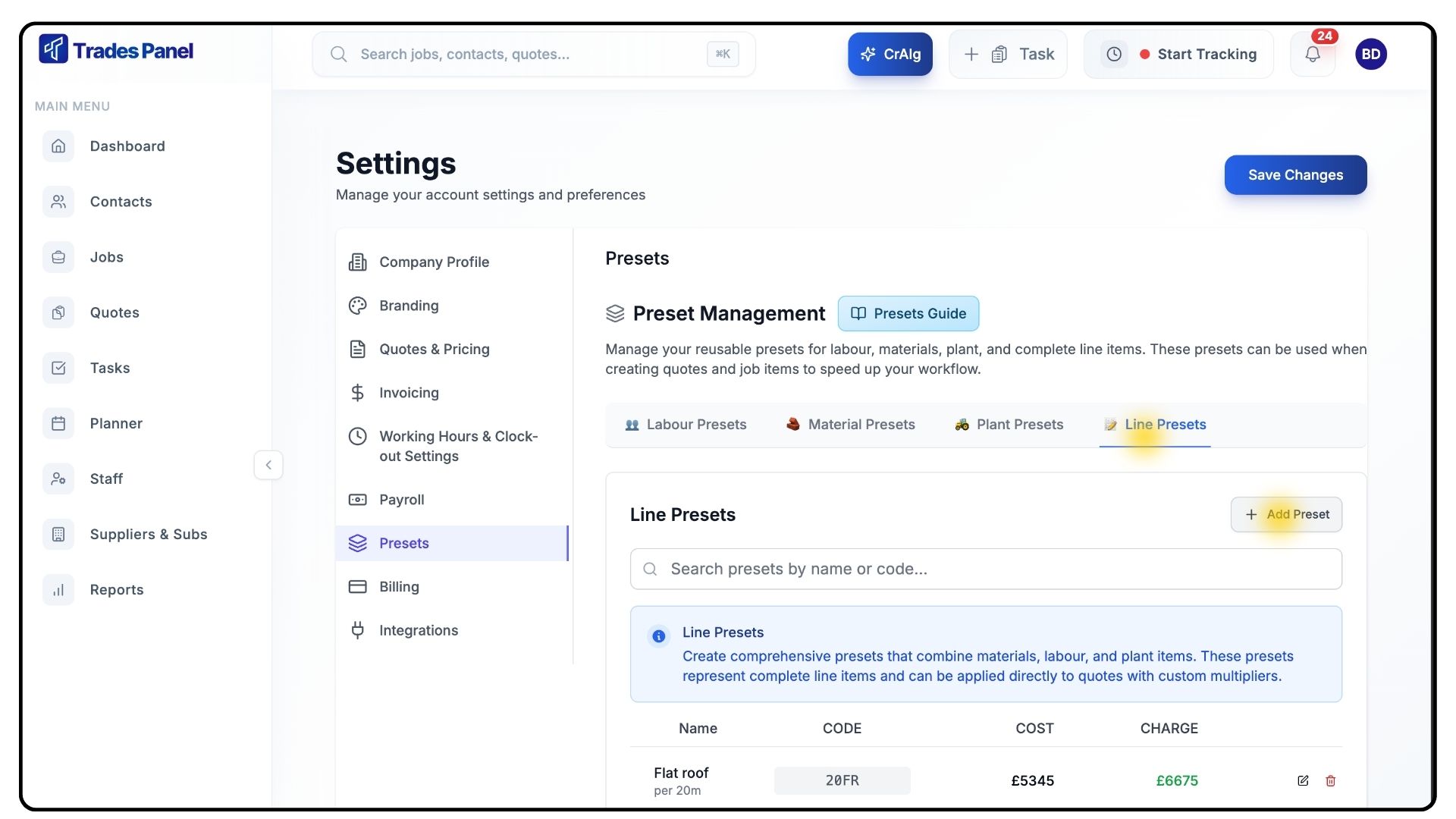This screenshot has height=819, width=1456.
Task: Open the BD user avatar menu
Action: coord(1370,54)
